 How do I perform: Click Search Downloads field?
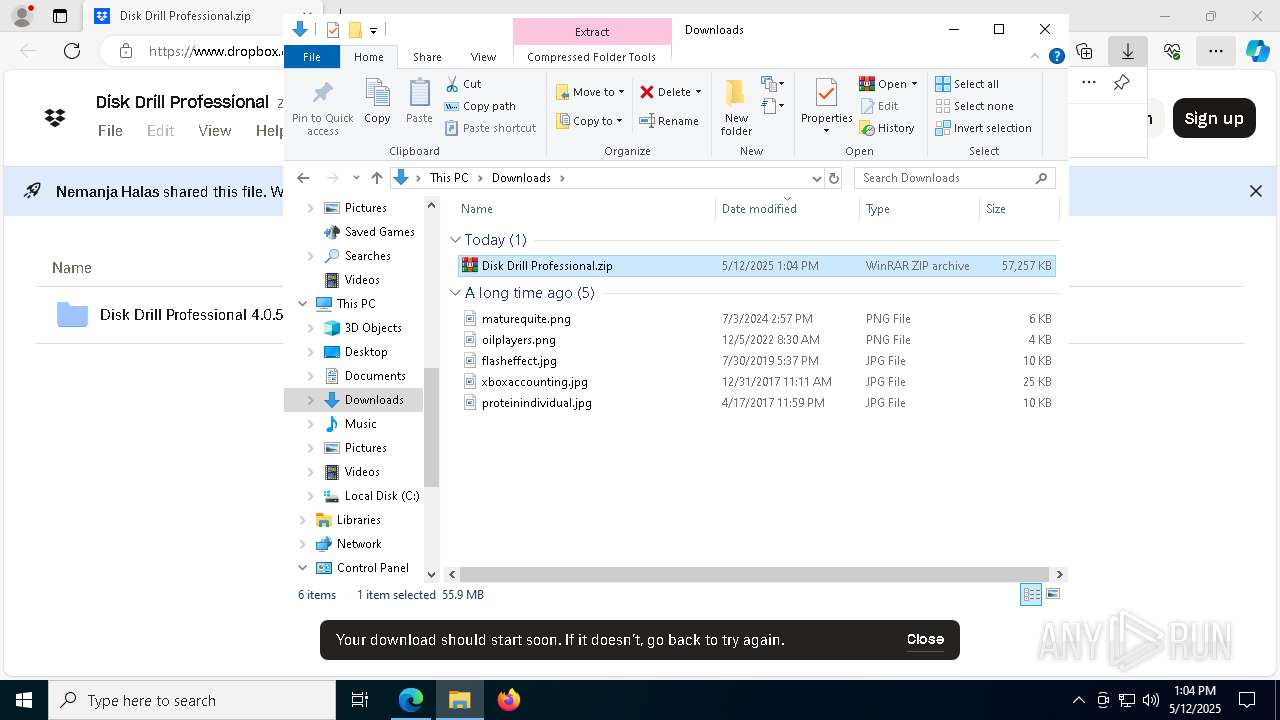[x=954, y=178]
